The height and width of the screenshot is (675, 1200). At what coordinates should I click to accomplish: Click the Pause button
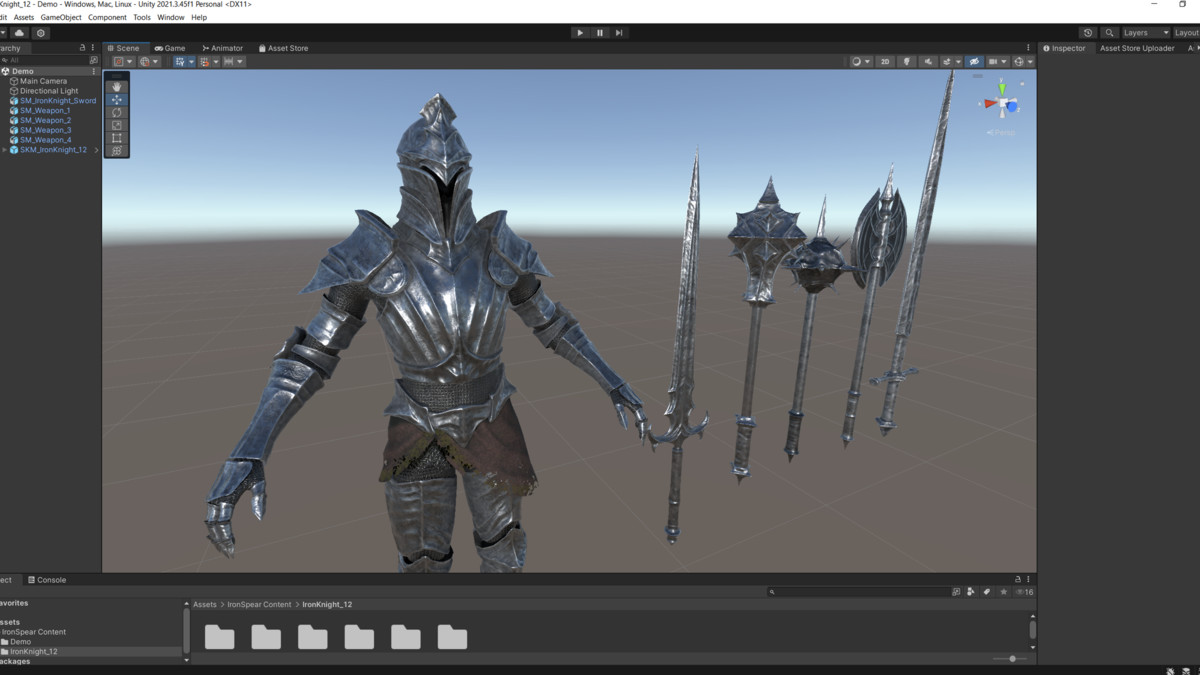tap(600, 33)
